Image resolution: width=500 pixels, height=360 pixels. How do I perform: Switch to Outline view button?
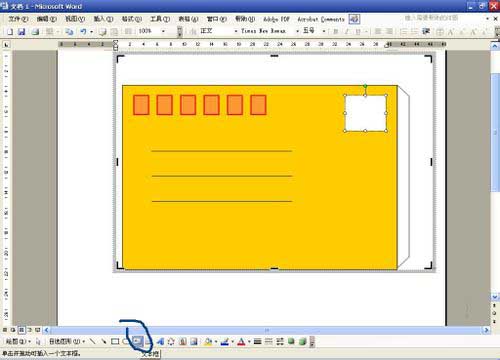click(29, 330)
